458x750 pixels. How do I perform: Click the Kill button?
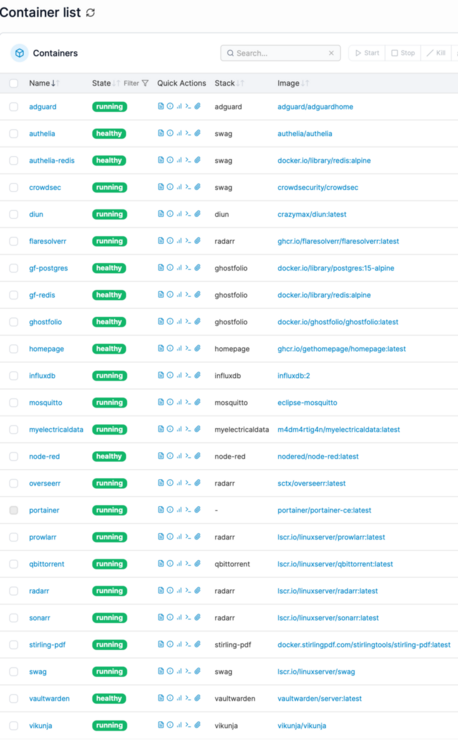click(436, 53)
